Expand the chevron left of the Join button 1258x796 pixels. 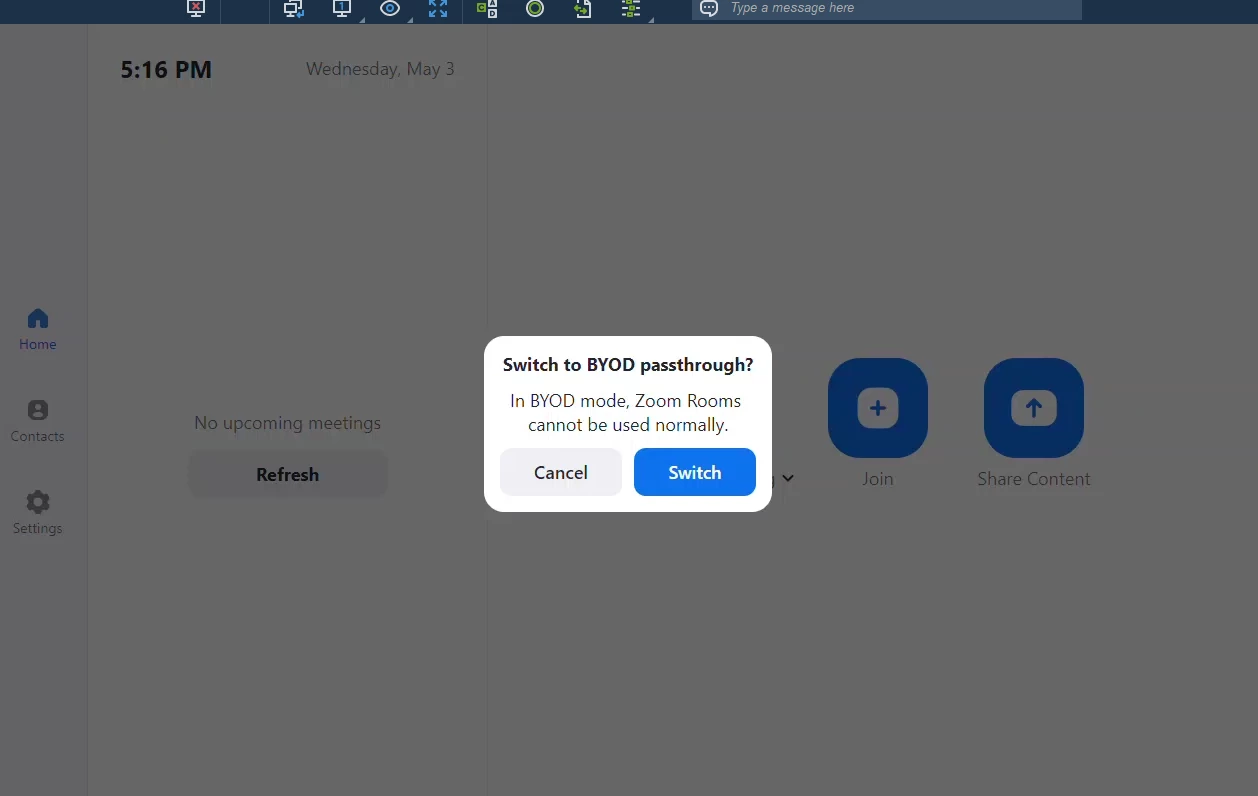[788, 478]
